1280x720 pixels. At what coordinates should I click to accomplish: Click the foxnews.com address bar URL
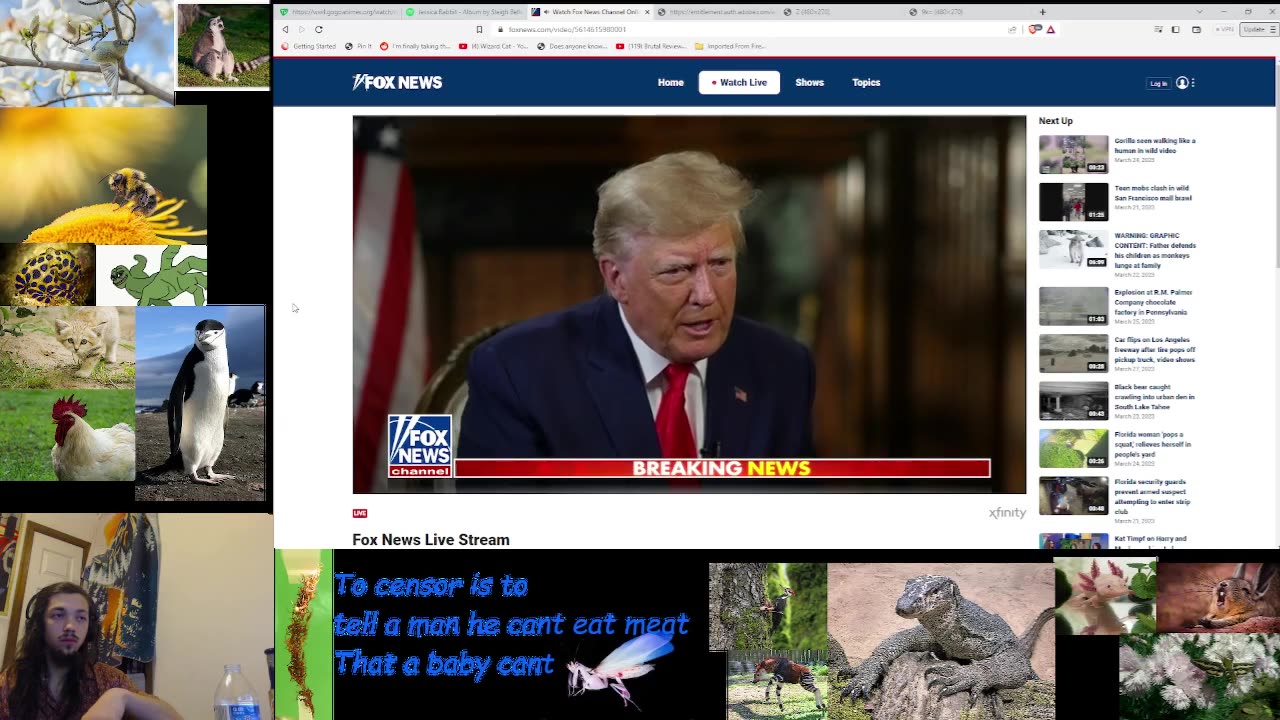click(x=567, y=29)
